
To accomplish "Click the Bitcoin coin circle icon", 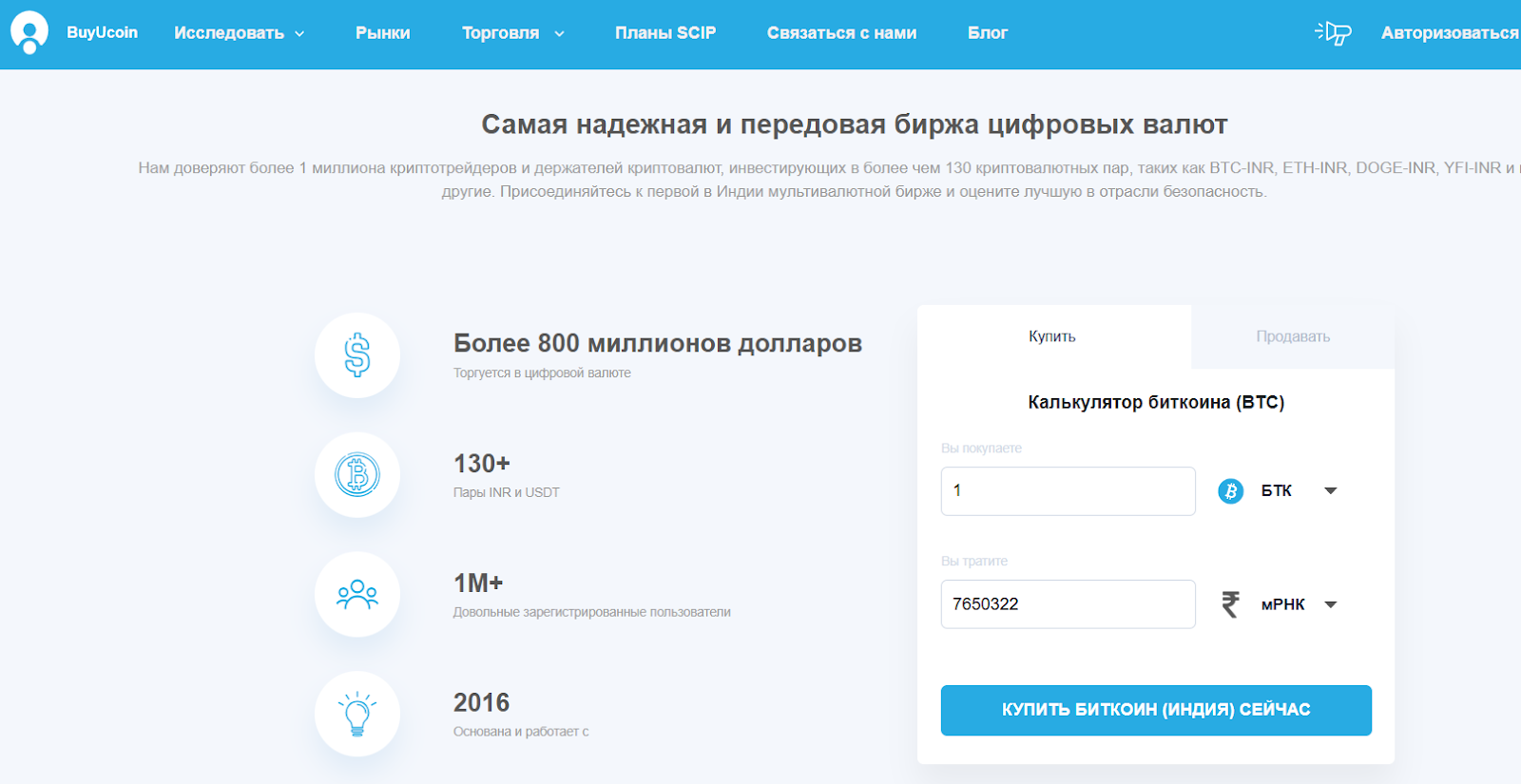I will coord(357,475).
